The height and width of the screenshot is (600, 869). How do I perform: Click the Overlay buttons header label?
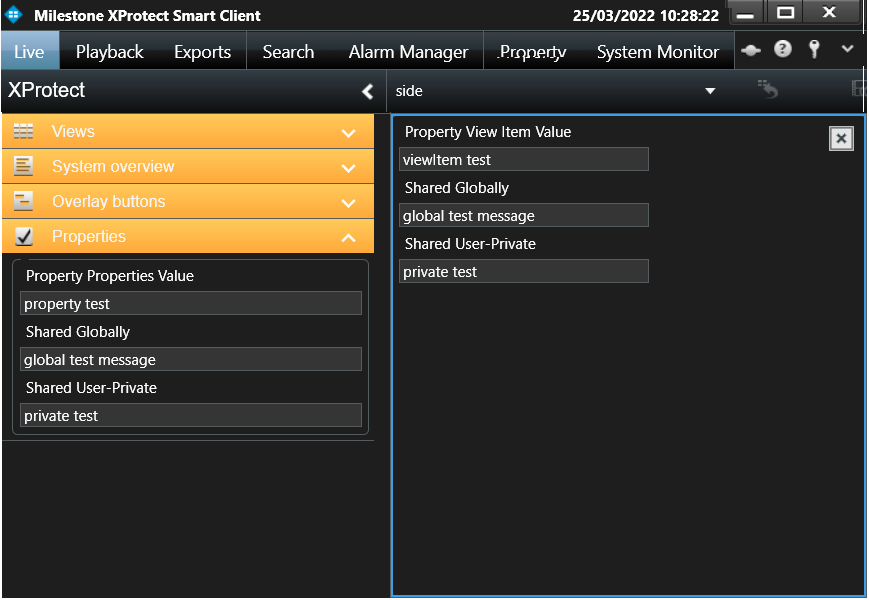(x=109, y=201)
